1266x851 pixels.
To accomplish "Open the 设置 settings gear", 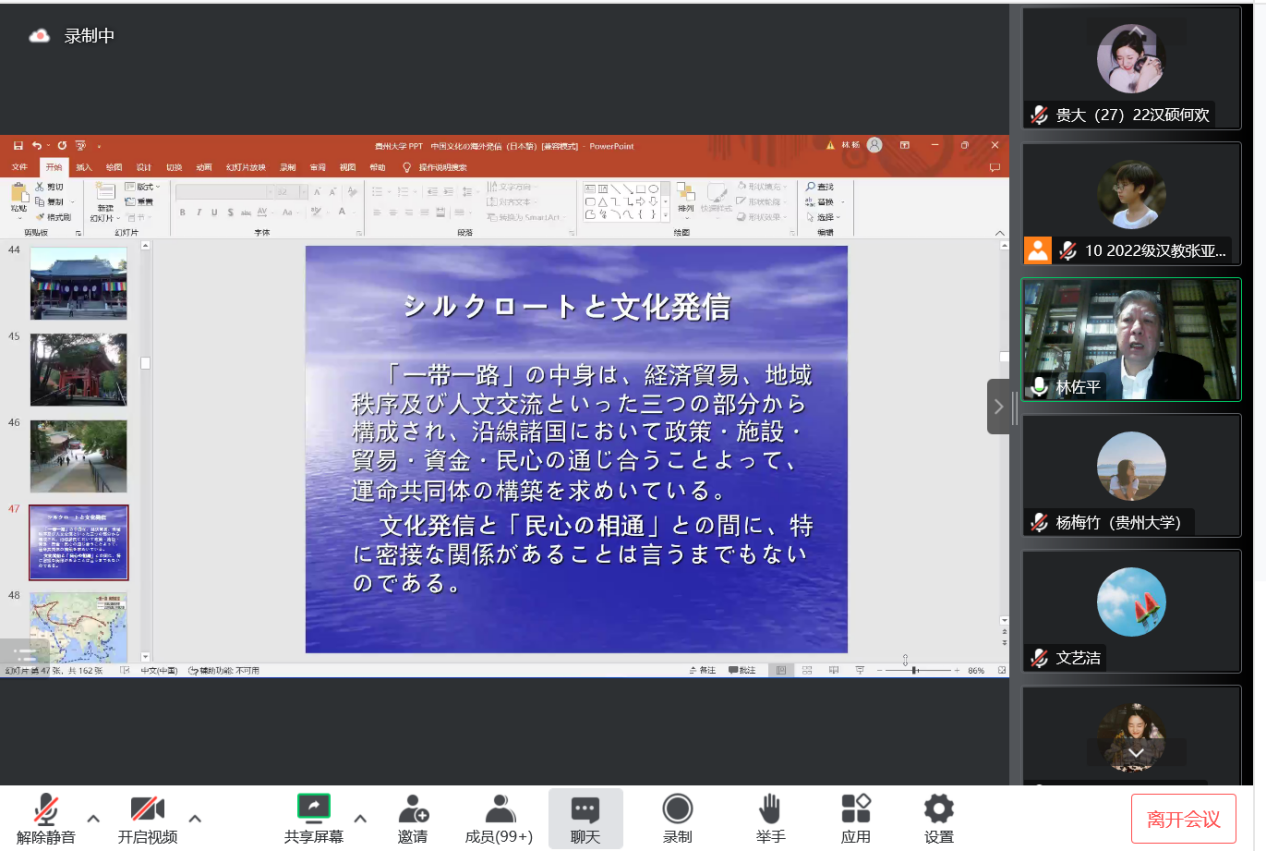I will click(x=938, y=818).
